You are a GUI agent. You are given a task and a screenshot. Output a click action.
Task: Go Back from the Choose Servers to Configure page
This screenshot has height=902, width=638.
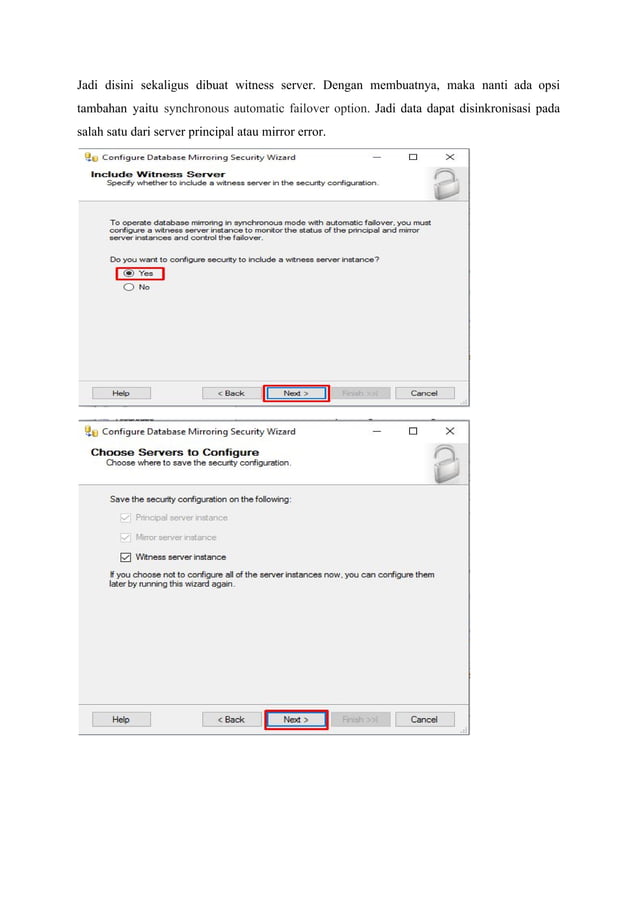231,720
